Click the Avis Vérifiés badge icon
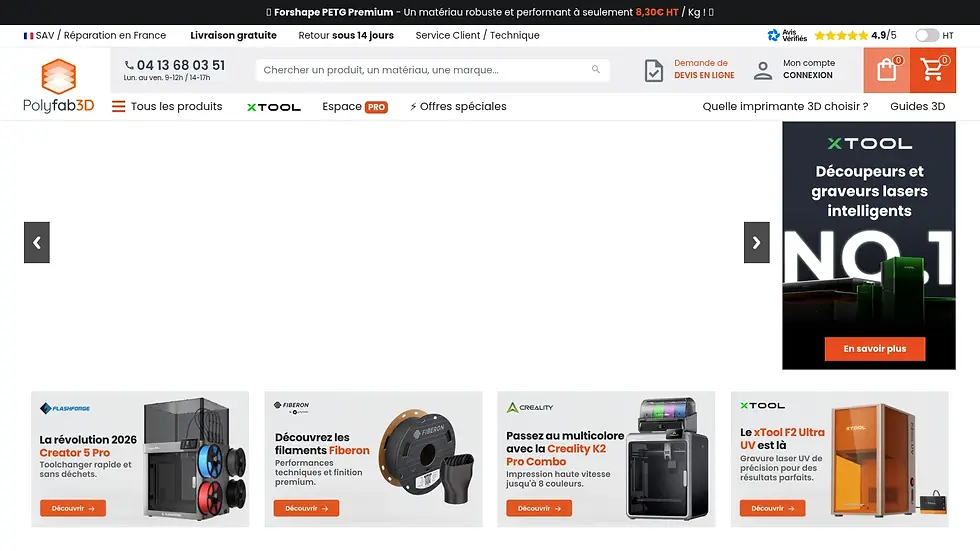 (787, 36)
